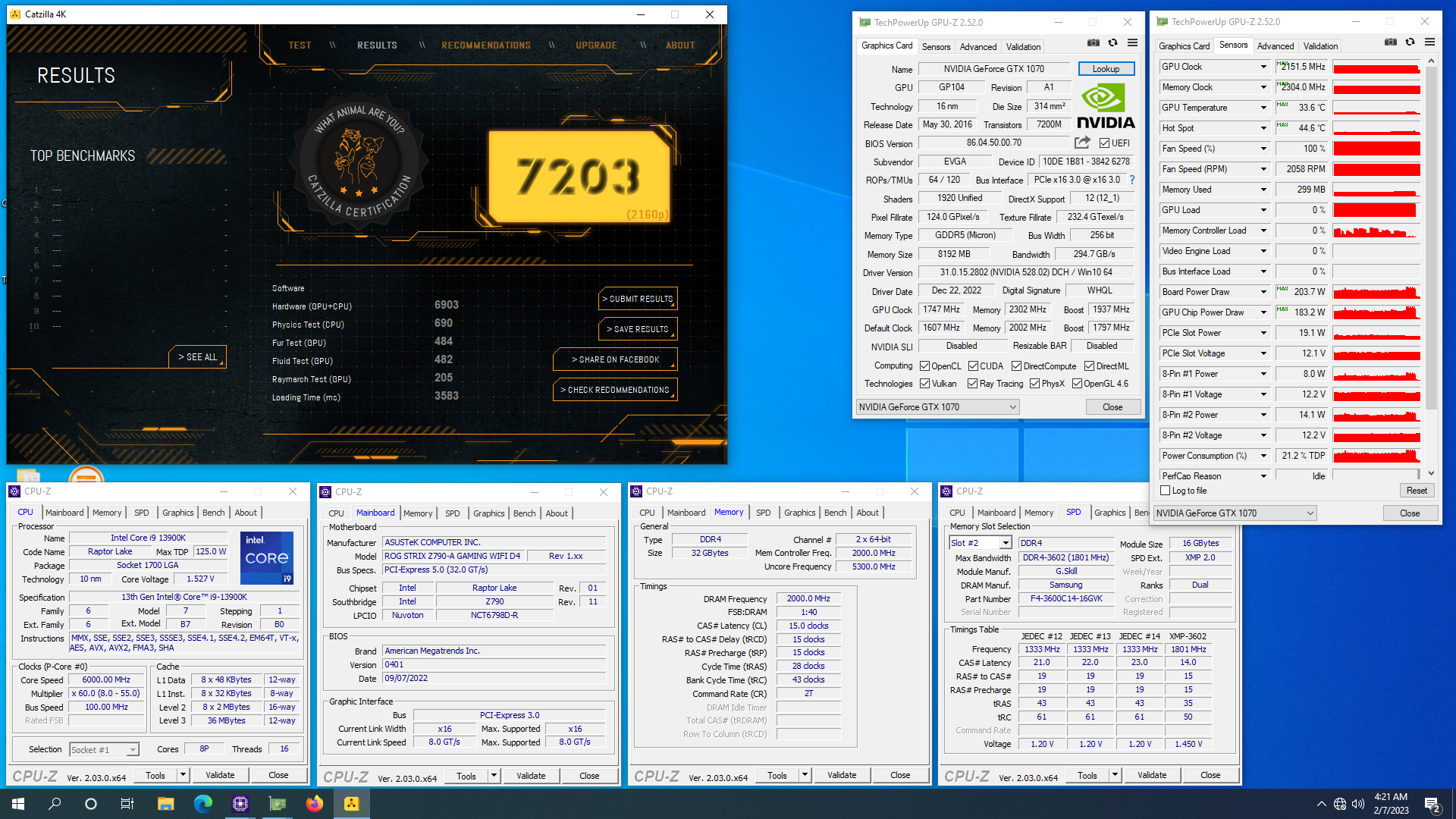Open the Windows Start menu

click(x=18, y=804)
